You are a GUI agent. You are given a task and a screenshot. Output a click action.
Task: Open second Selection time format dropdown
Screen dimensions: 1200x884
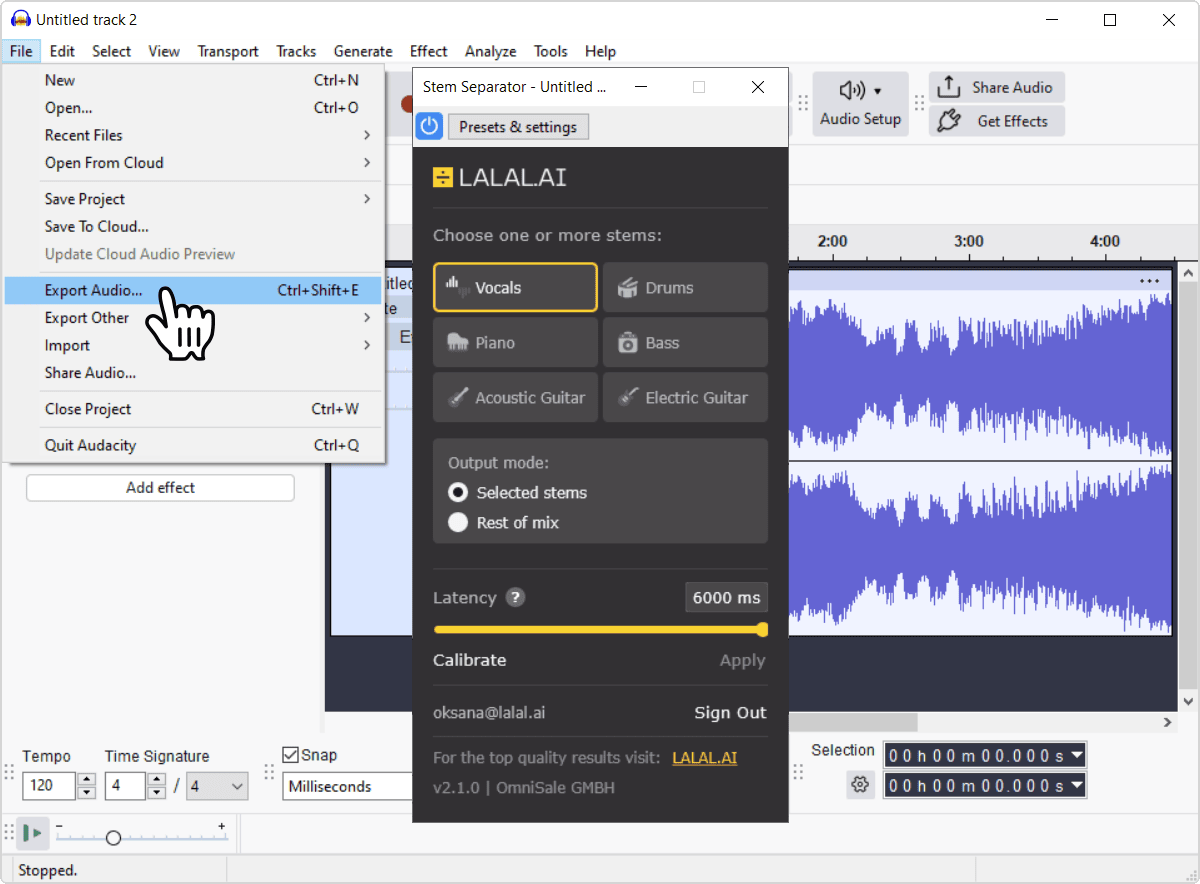tap(1076, 785)
